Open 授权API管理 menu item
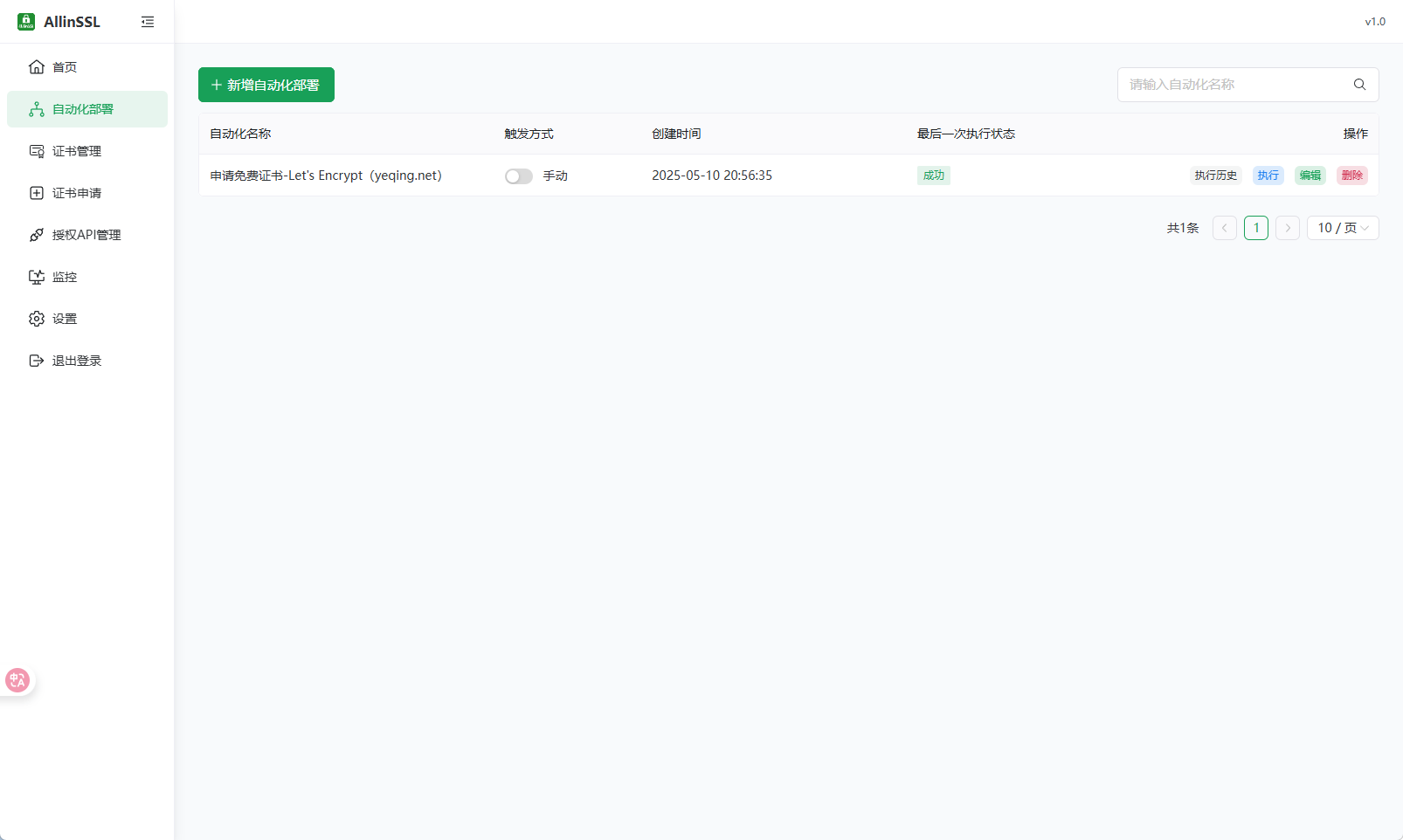Viewport: 1403px width, 840px height. [87, 235]
